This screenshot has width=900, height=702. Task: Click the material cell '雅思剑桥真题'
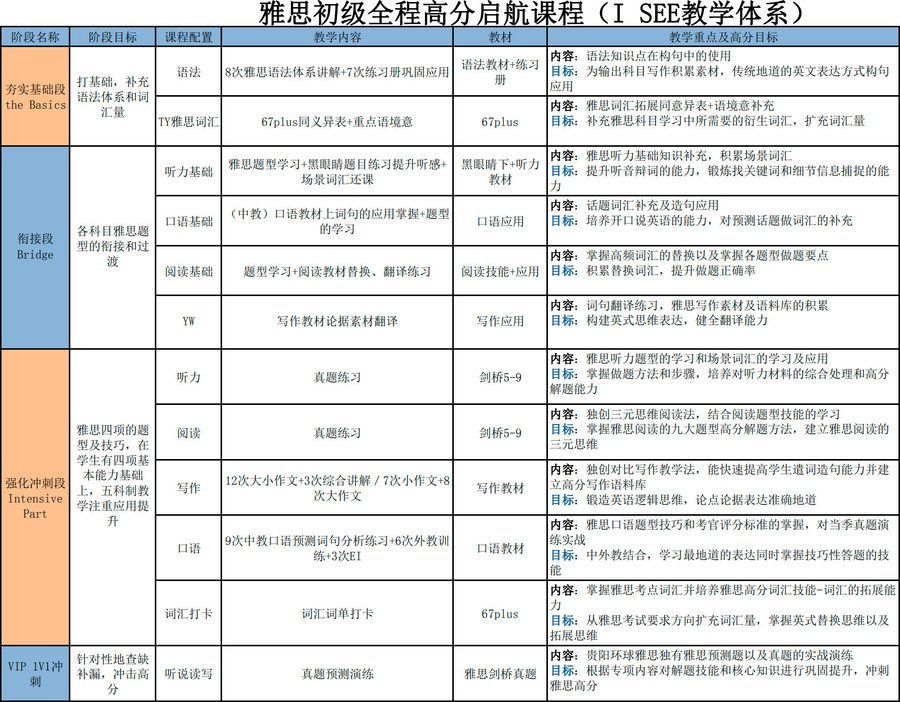click(500, 673)
